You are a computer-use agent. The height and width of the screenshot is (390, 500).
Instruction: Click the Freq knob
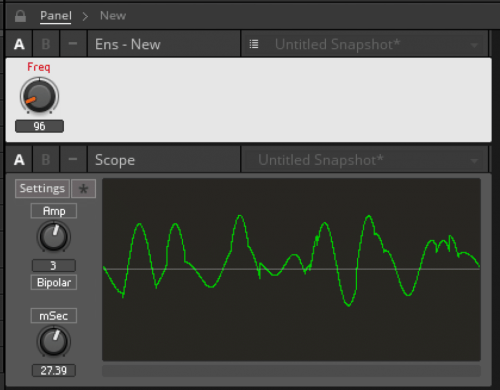coord(39,96)
